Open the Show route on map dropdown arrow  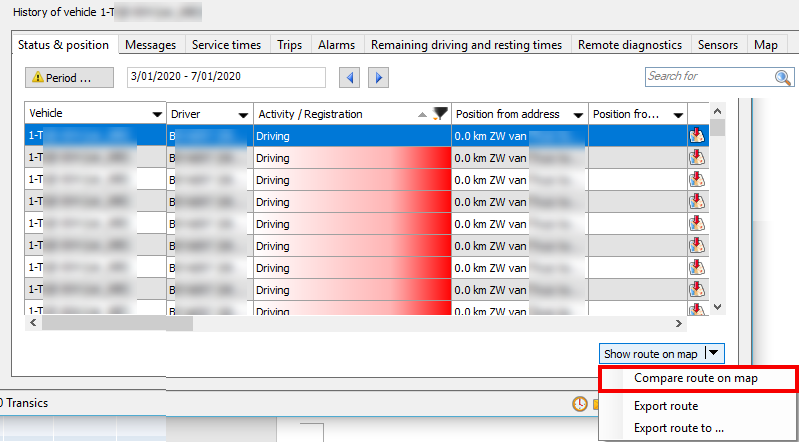pyautogui.click(x=713, y=353)
